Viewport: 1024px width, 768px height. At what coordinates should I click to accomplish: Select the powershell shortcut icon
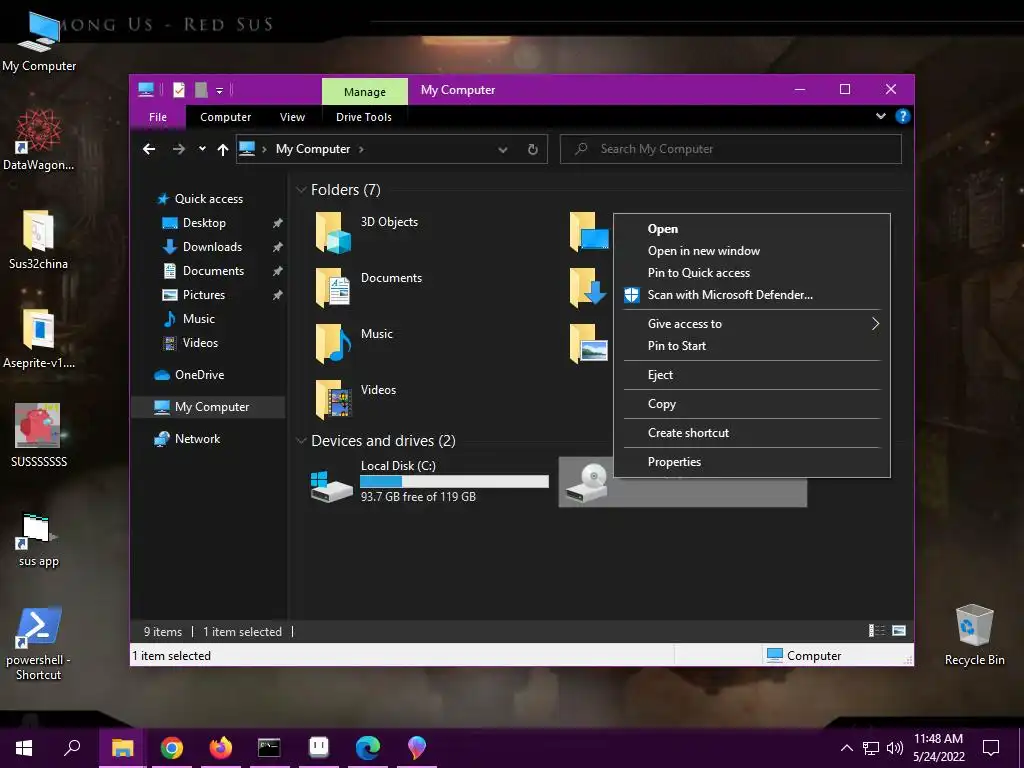(39, 643)
